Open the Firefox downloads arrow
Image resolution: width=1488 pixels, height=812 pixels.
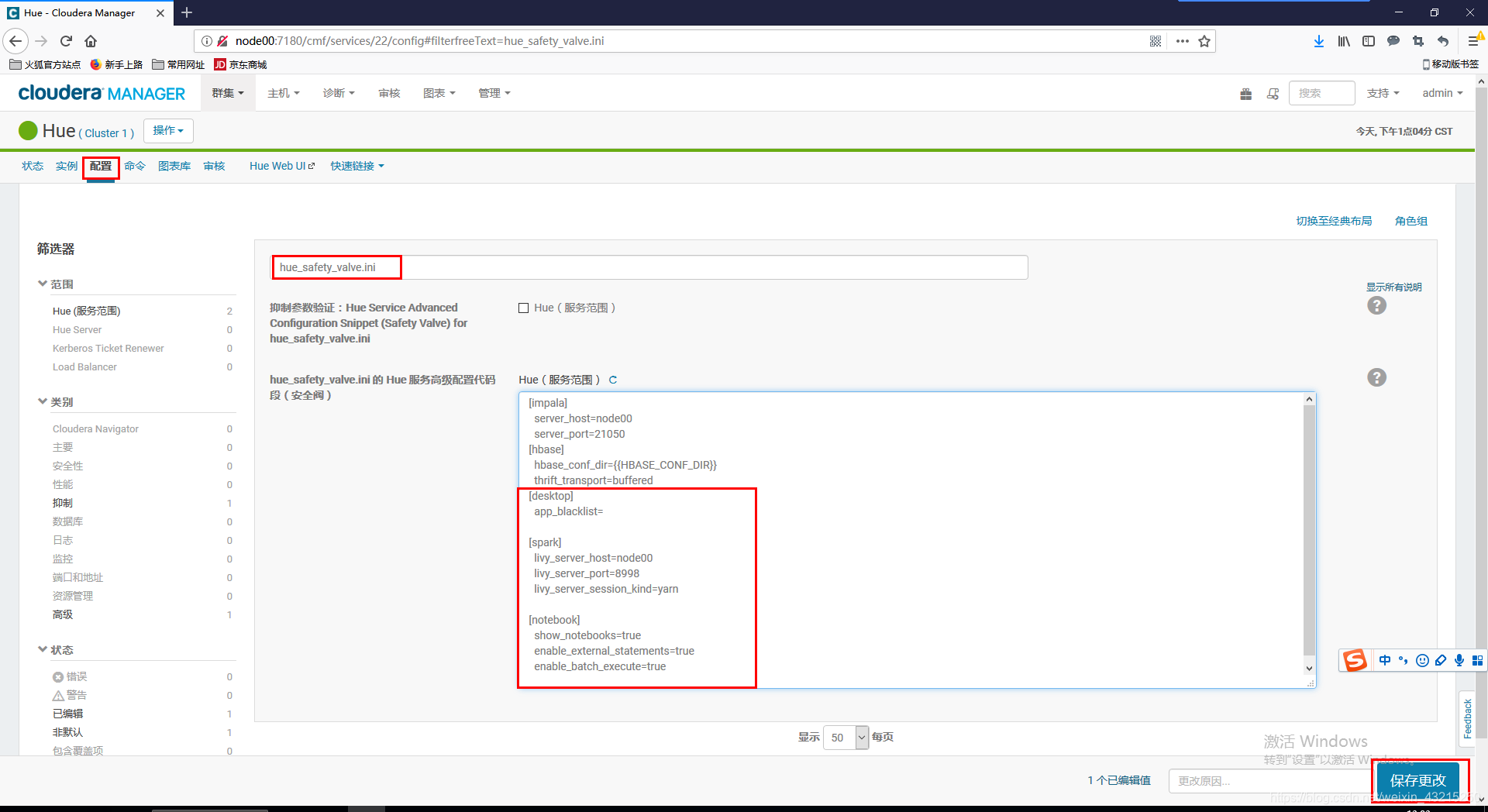pos(1319,41)
